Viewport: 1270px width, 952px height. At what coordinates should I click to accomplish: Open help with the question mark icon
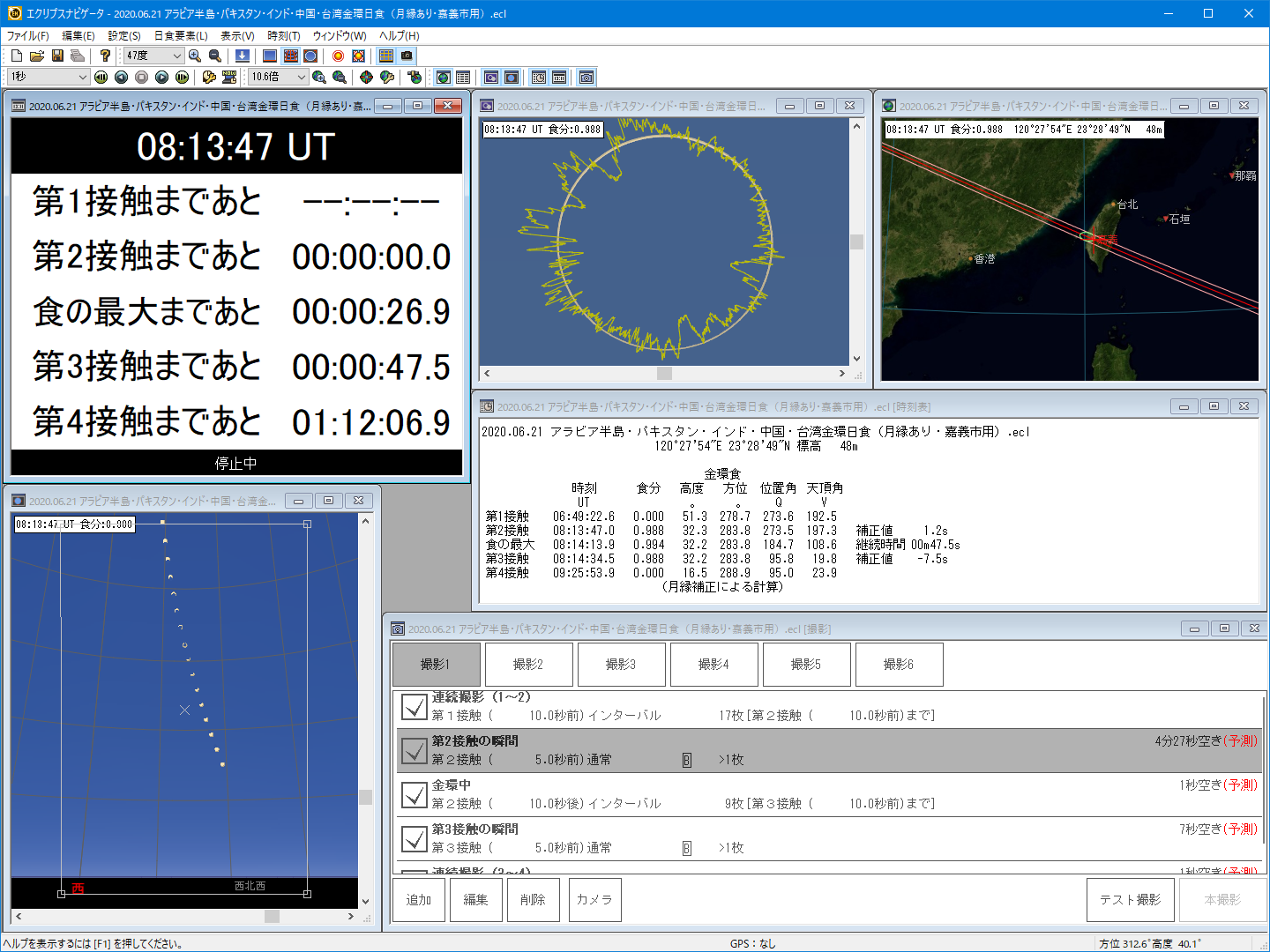105,56
